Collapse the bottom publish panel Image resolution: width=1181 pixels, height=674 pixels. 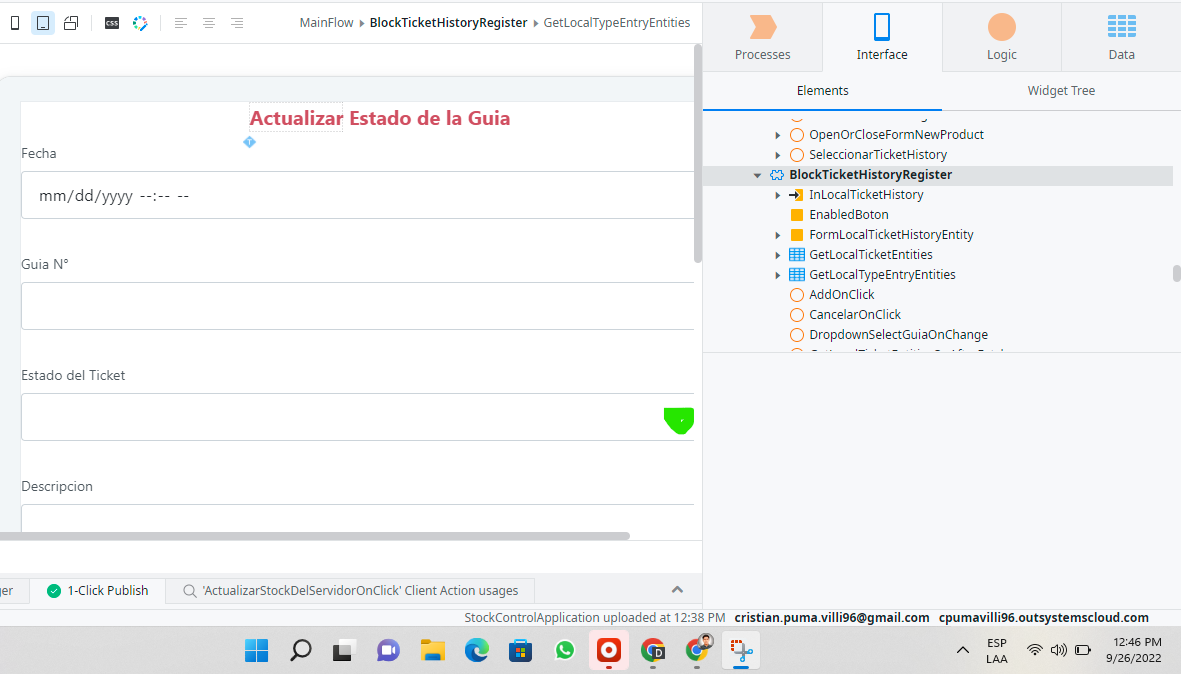pyautogui.click(x=677, y=590)
